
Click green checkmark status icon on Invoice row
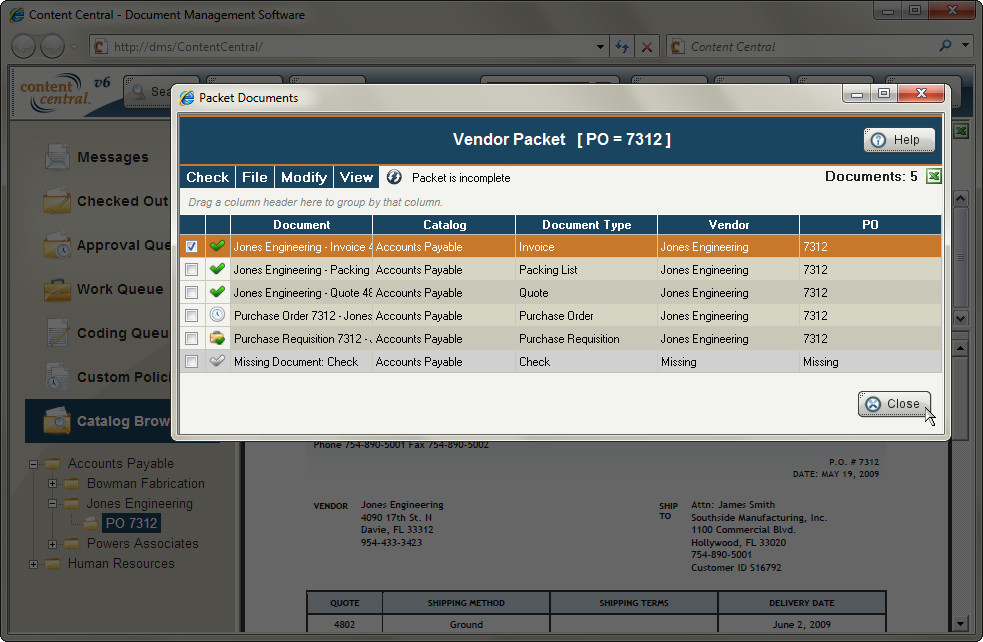[x=218, y=246]
